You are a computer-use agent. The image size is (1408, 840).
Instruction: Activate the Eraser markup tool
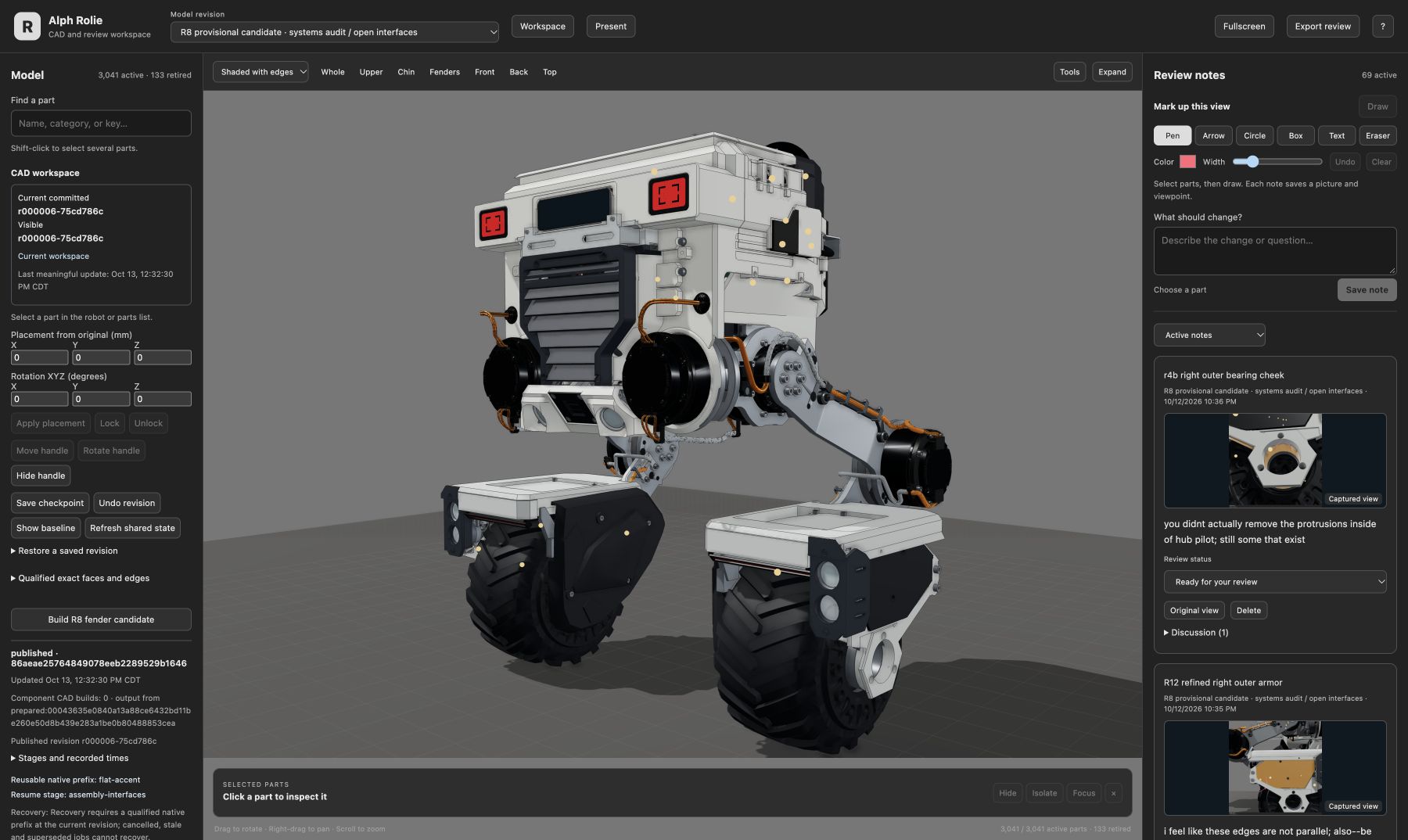1377,135
